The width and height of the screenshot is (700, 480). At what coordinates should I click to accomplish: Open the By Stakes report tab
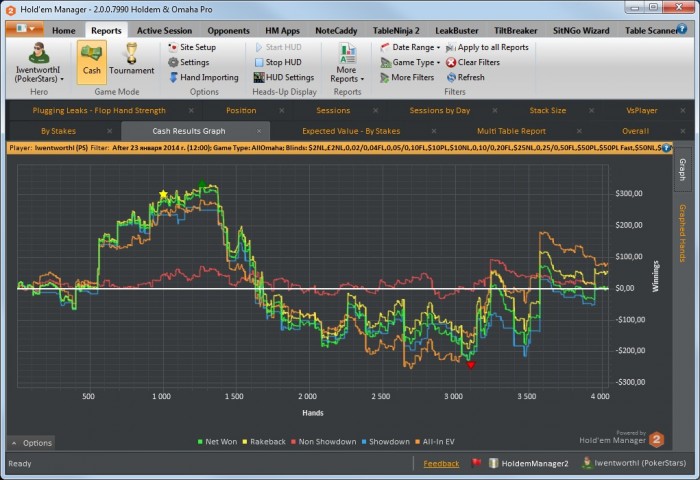58,131
